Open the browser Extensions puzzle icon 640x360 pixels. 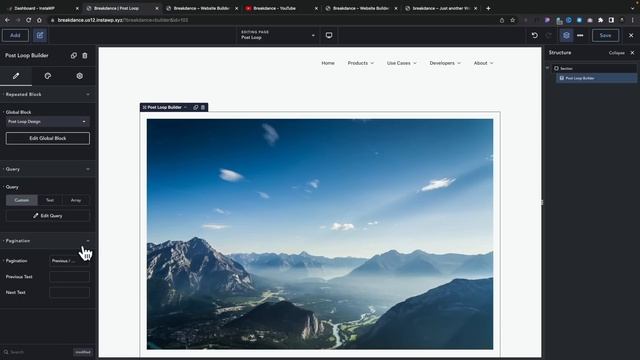point(600,20)
